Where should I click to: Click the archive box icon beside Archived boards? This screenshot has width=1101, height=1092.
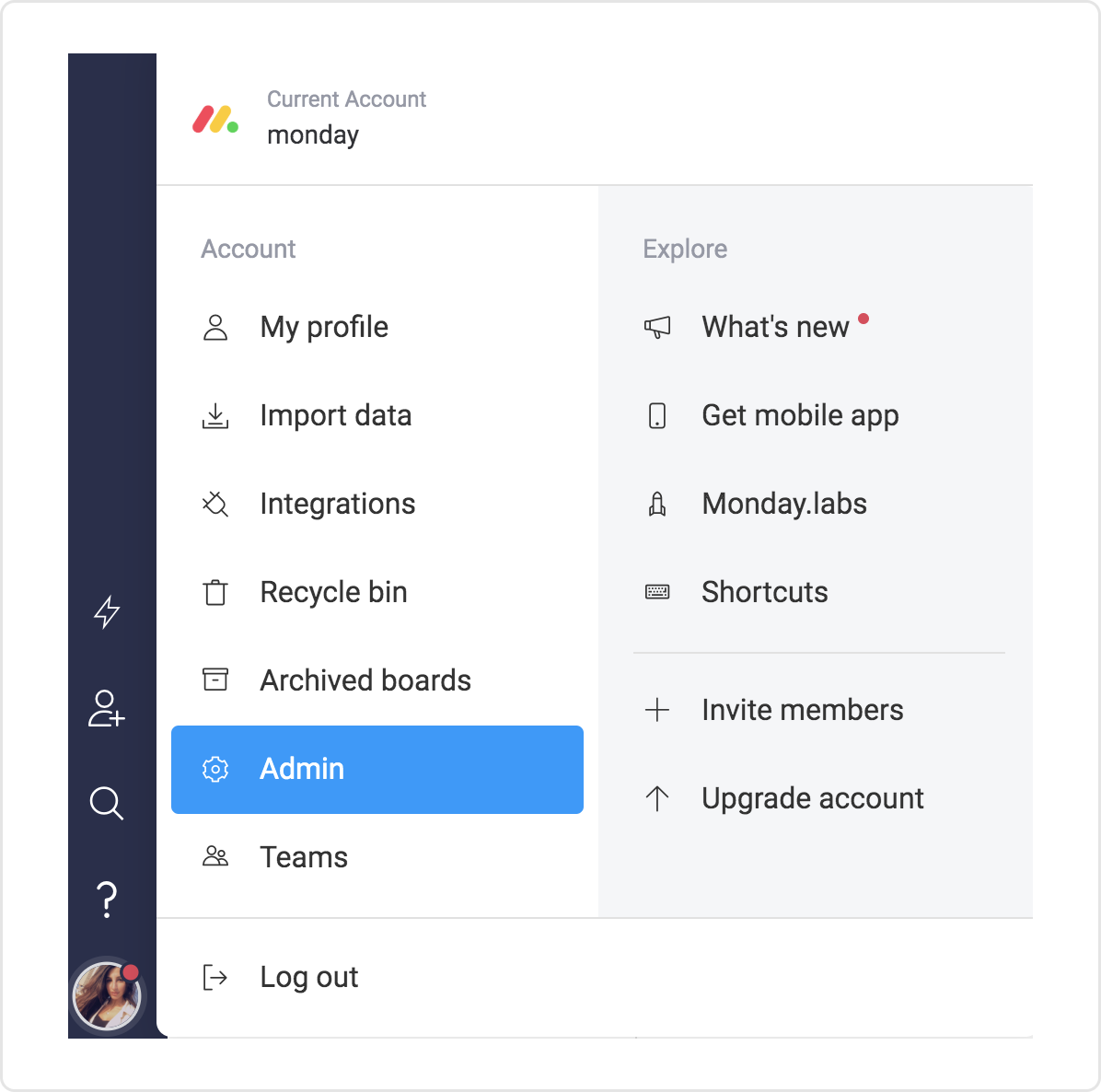[x=215, y=680]
